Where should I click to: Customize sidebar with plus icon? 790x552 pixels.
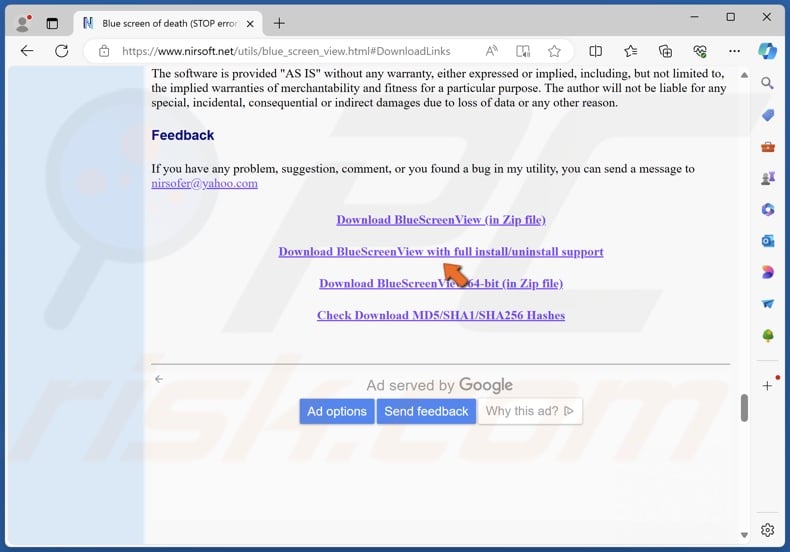click(x=767, y=386)
